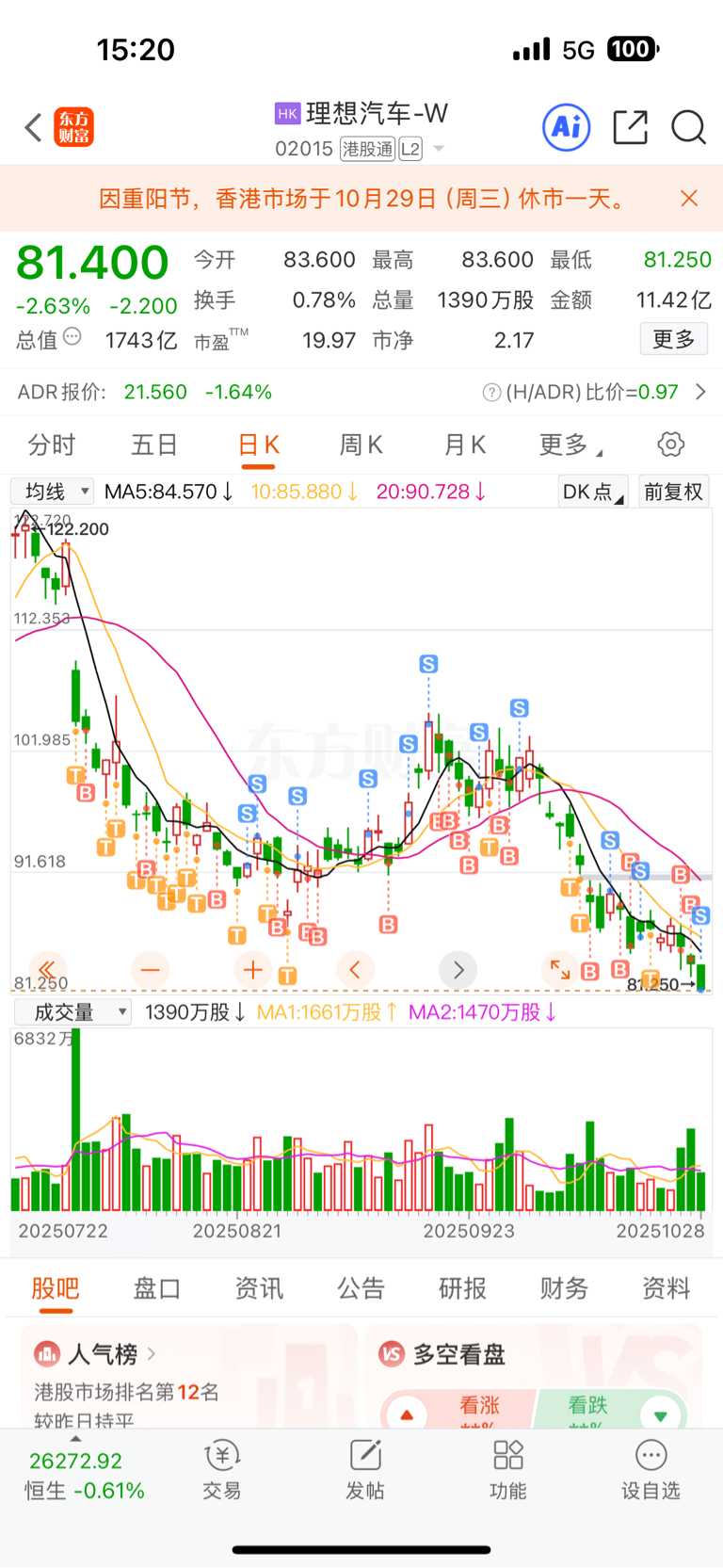Open the DK点 dropdown
723x1568 pixels.
593,492
